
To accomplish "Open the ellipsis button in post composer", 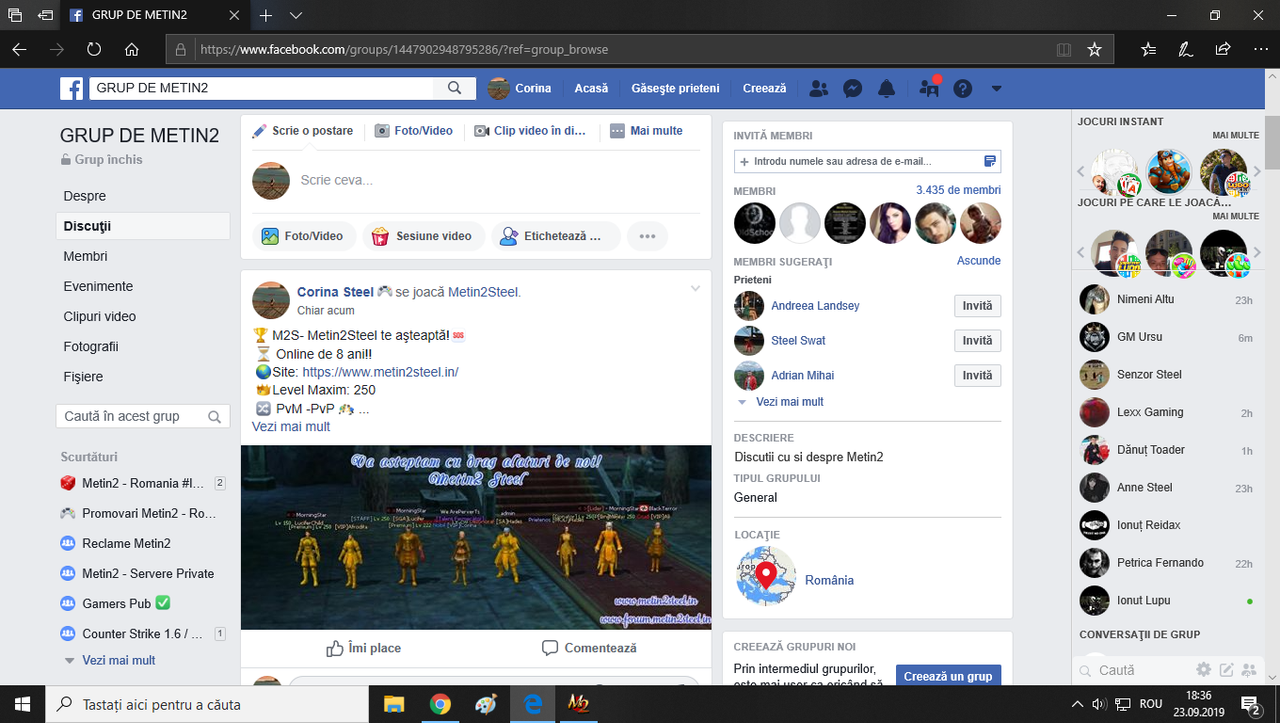I will click(x=647, y=236).
